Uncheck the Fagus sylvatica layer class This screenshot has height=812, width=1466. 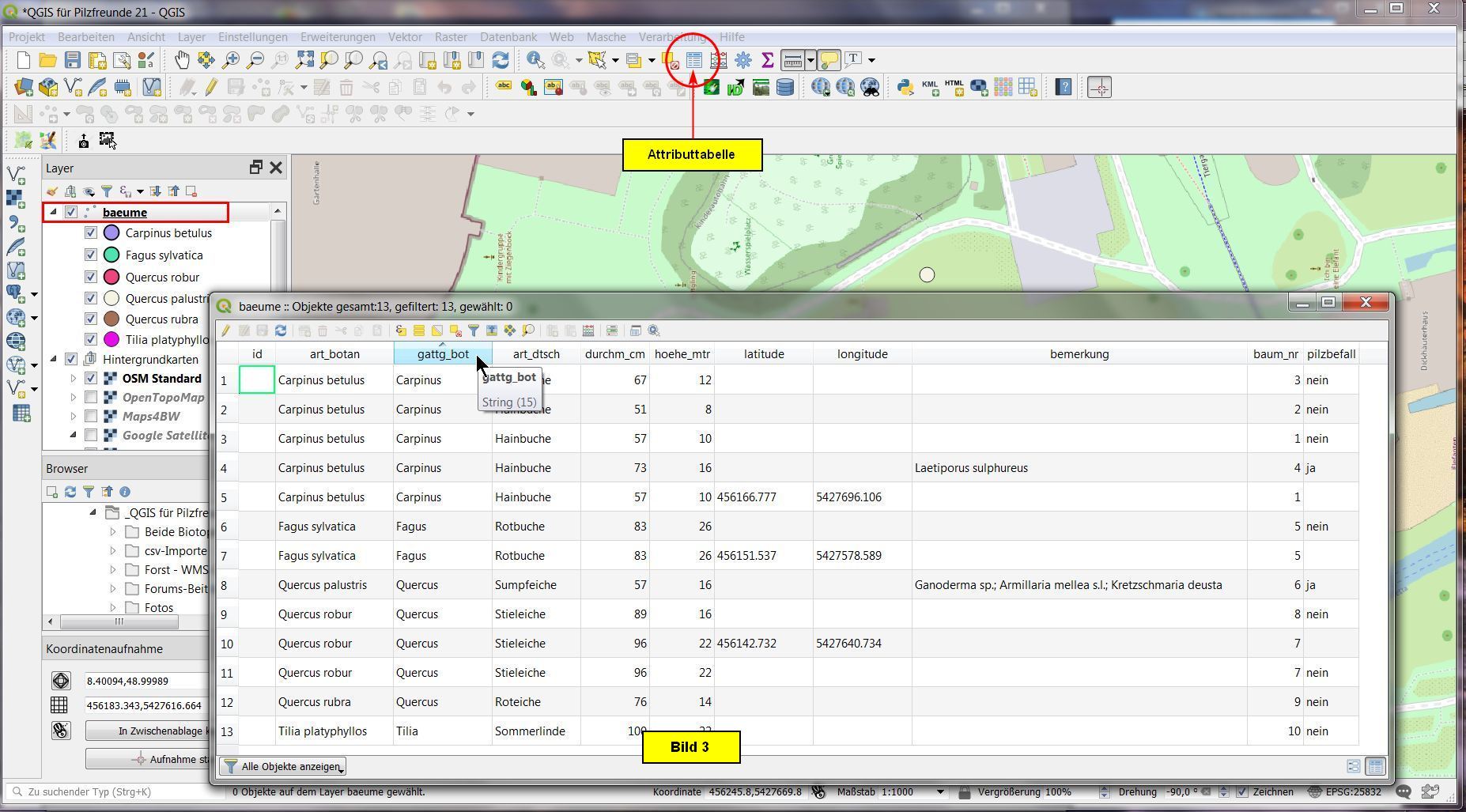[x=91, y=255]
